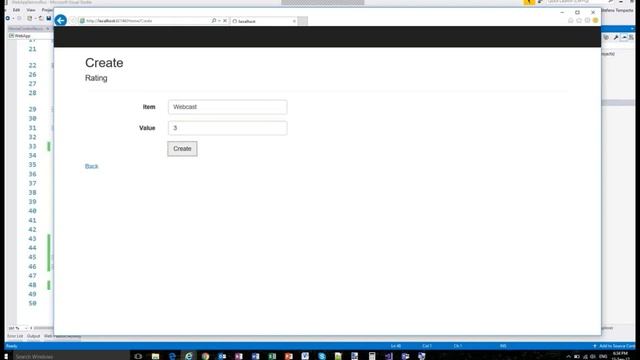The height and width of the screenshot is (360, 640).
Task: Click the volume icon in system tray
Action: (593, 357)
